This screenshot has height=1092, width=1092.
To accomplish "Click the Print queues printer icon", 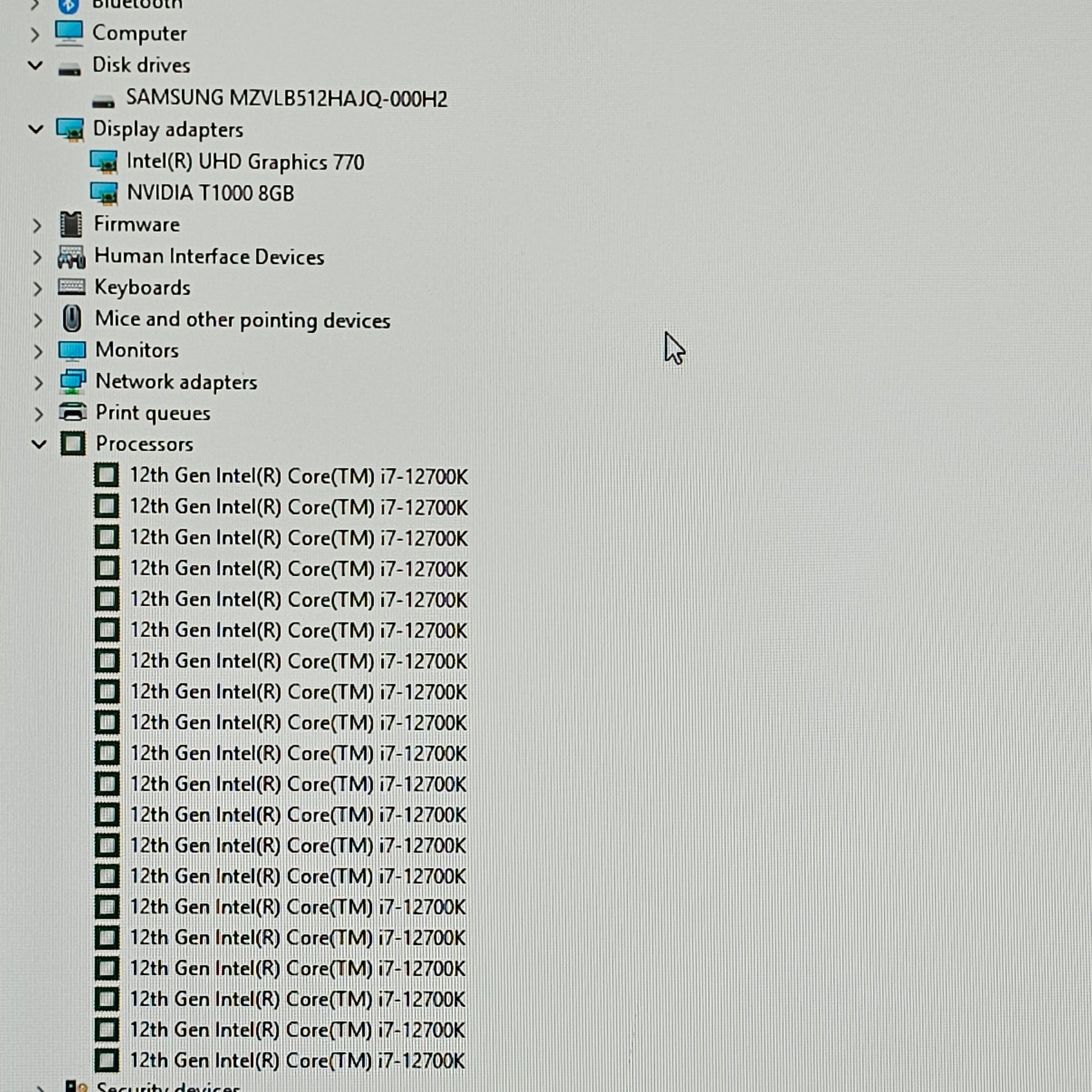I will [x=72, y=412].
